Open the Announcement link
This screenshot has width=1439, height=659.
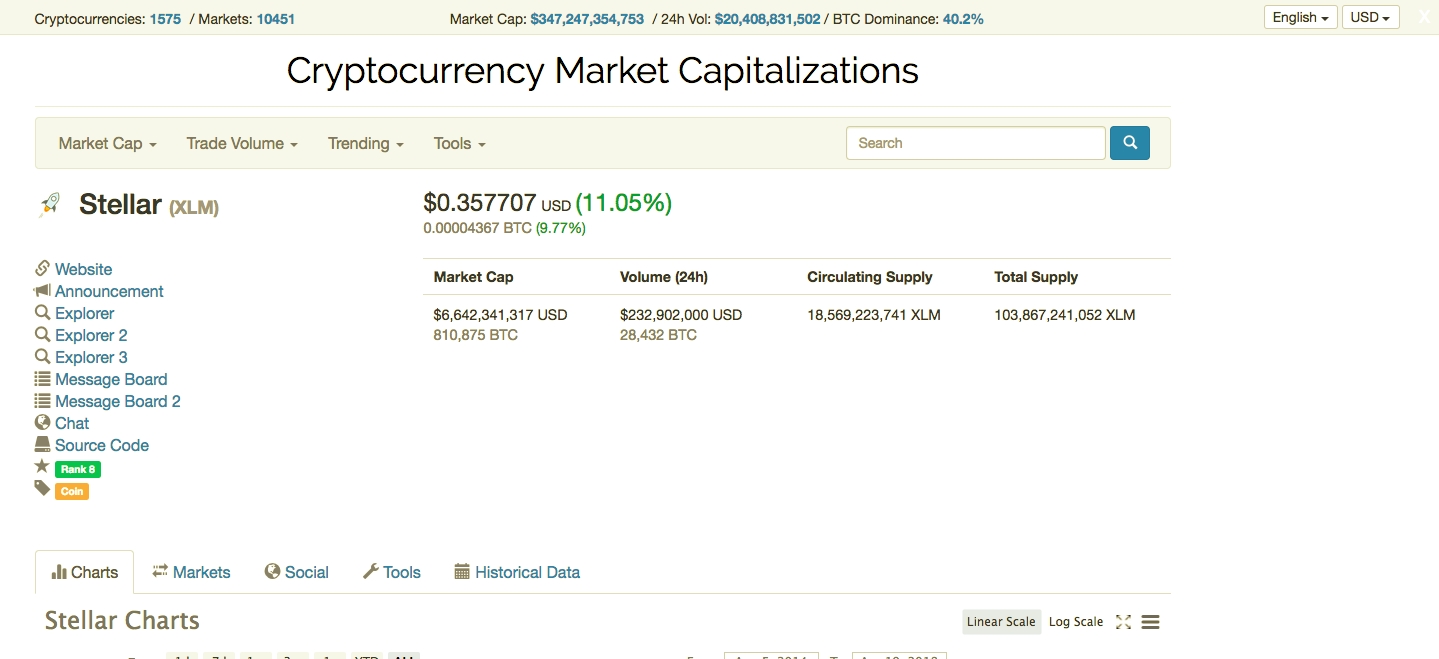(109, 291)
